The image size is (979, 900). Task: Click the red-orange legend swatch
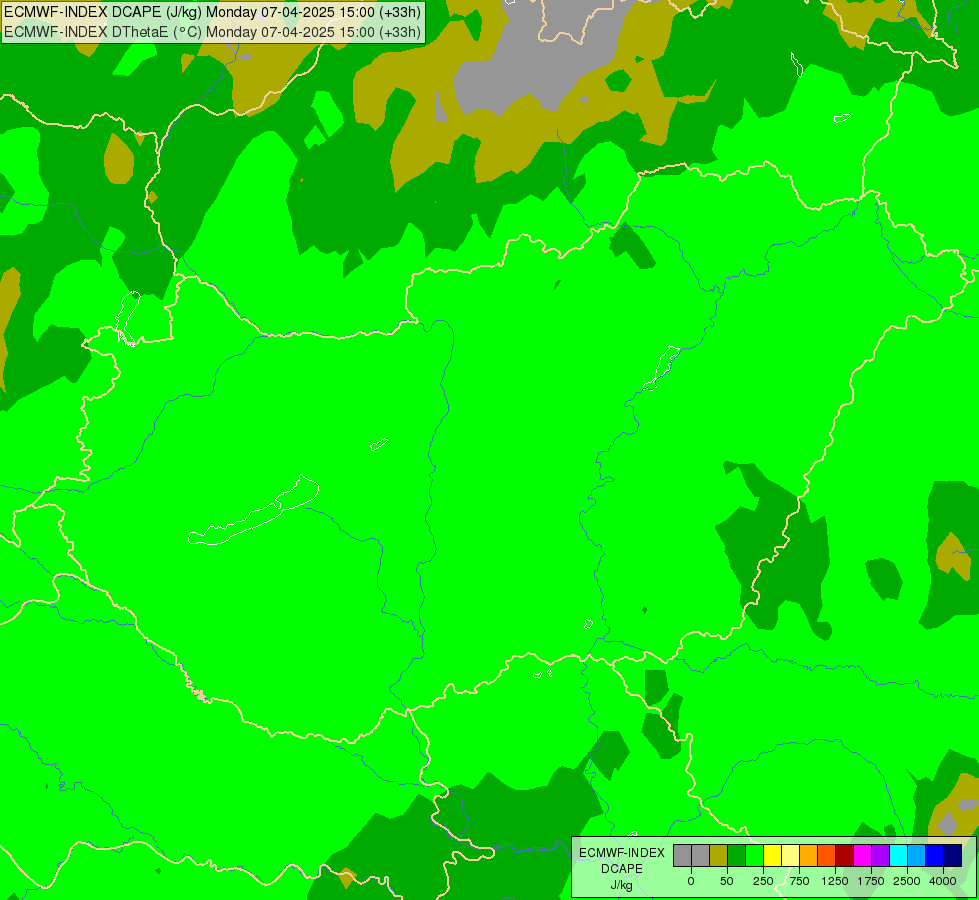pos(827,855)
